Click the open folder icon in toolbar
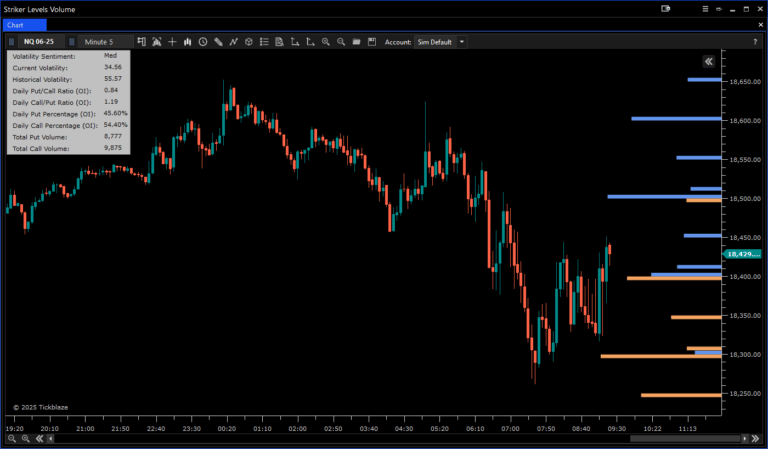This screenshot has height=449, width=768. pyautogui.click(x=356, y=42)
